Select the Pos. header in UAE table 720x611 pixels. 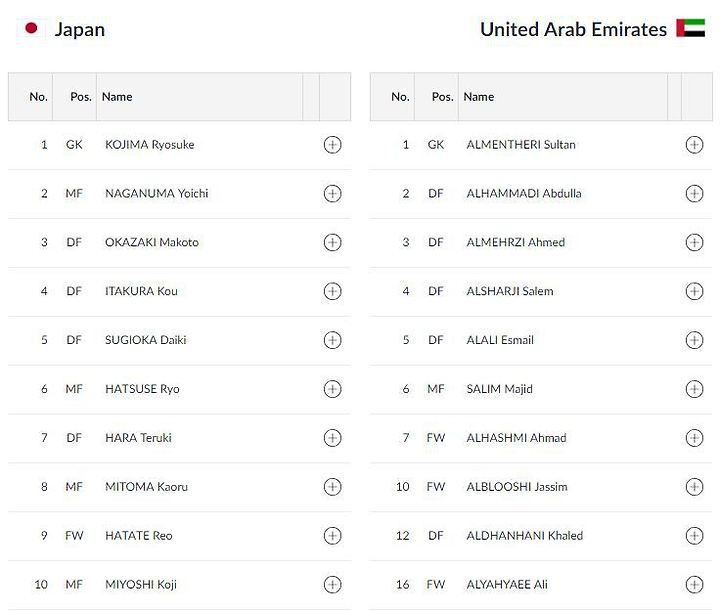443,97
